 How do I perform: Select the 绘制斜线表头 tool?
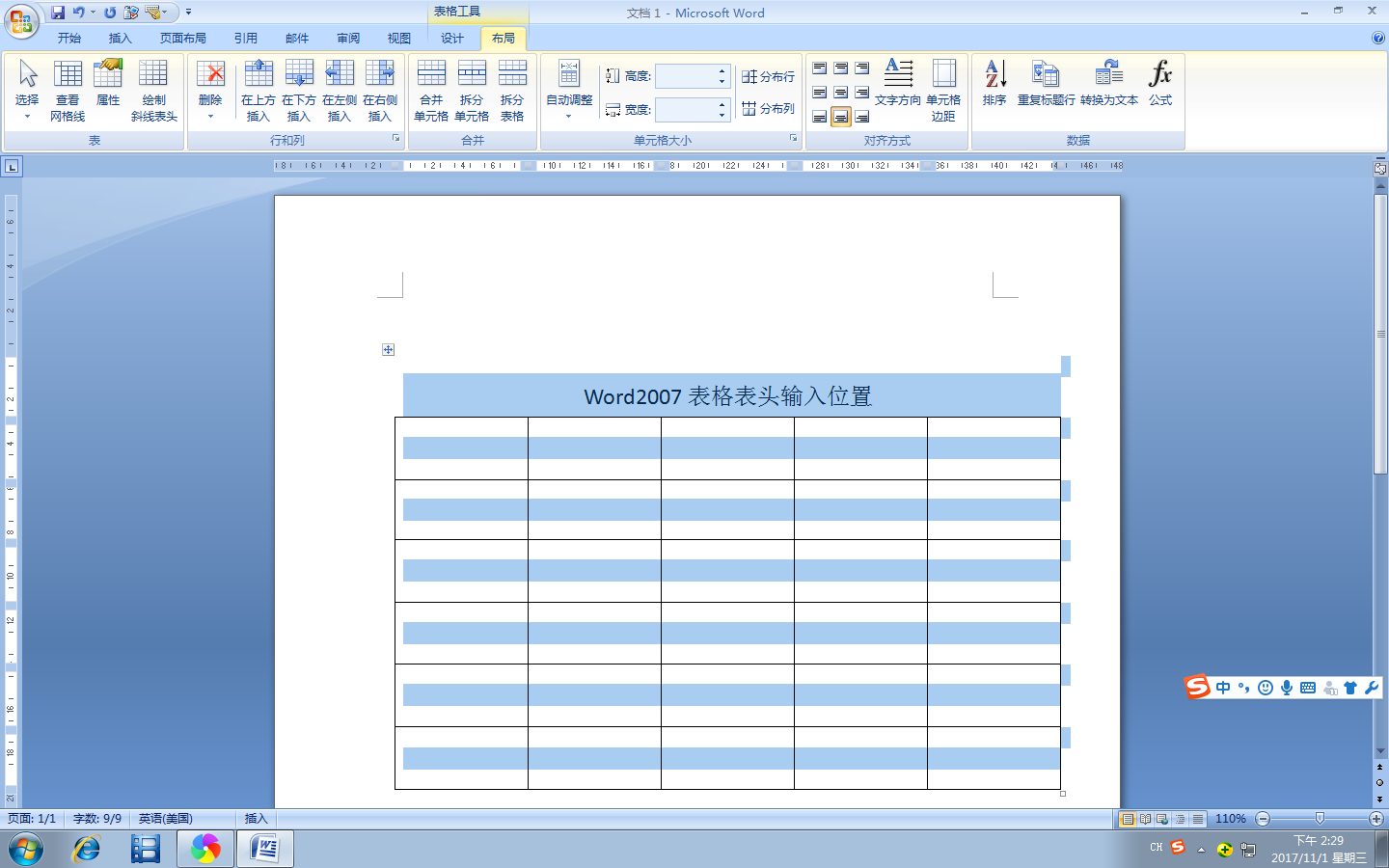pos(153,90)
